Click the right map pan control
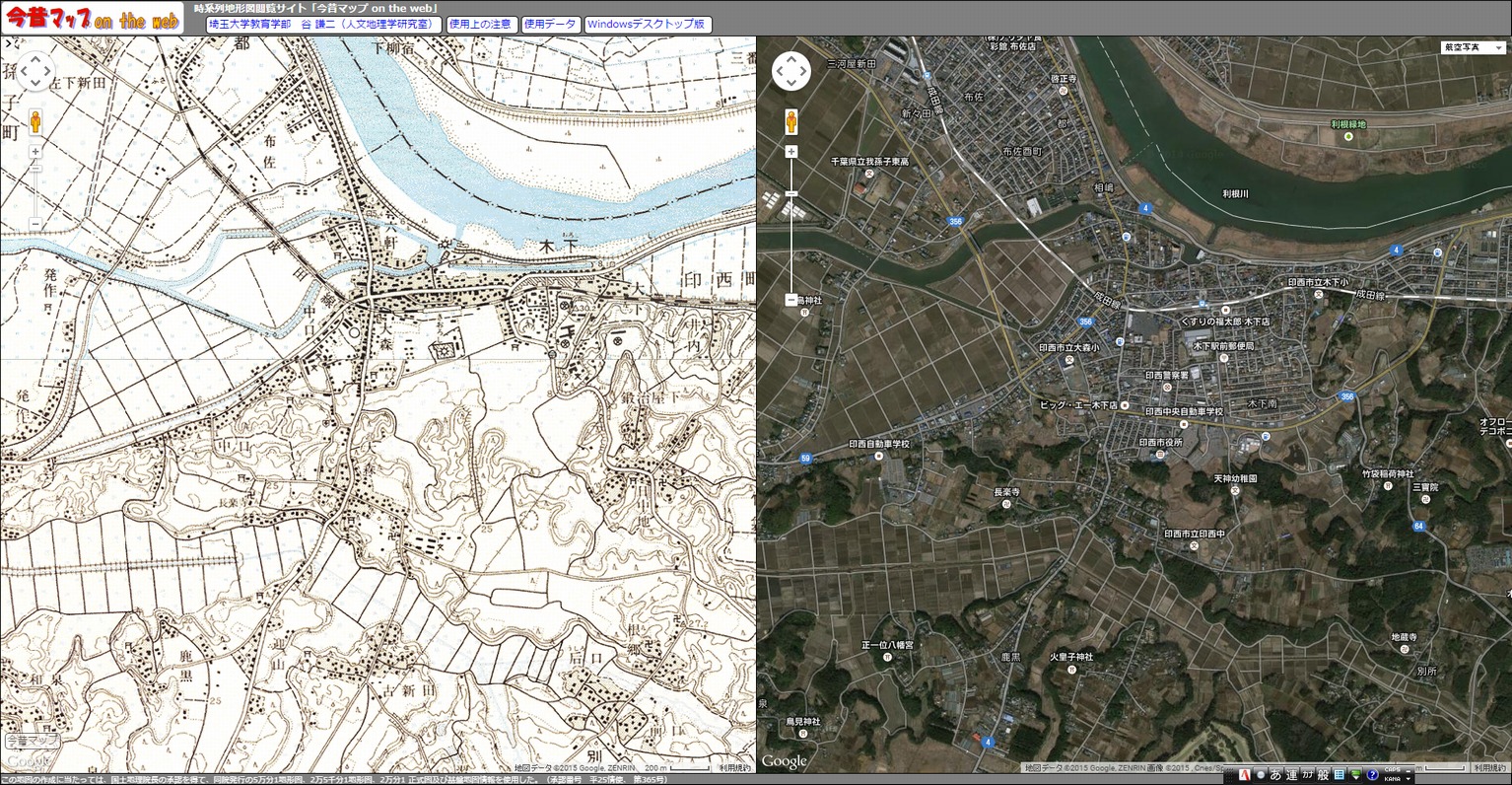 tap(790, 71)
